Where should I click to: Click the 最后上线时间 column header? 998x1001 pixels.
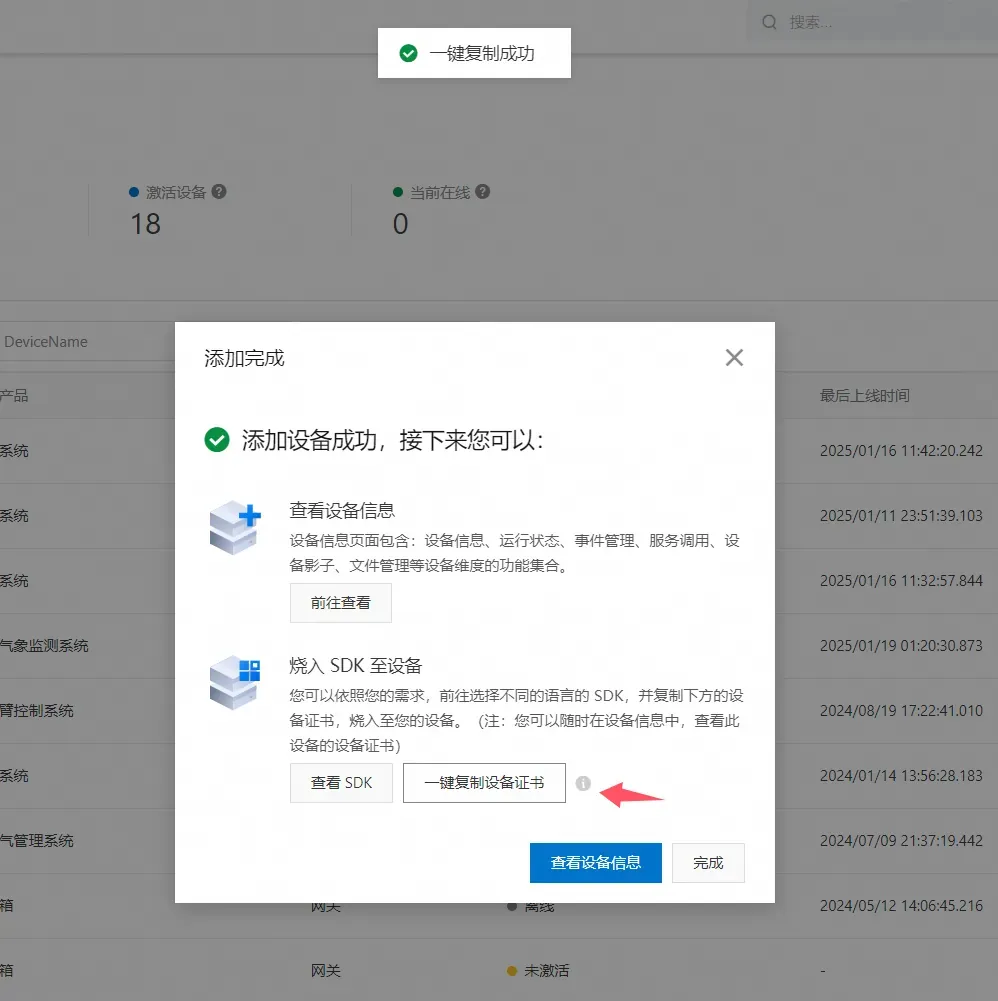point(865,396)
